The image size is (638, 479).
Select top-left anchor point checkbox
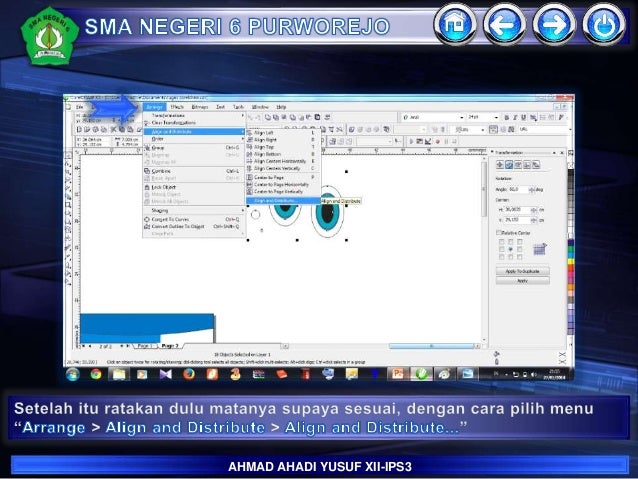(x=501, y=242)
